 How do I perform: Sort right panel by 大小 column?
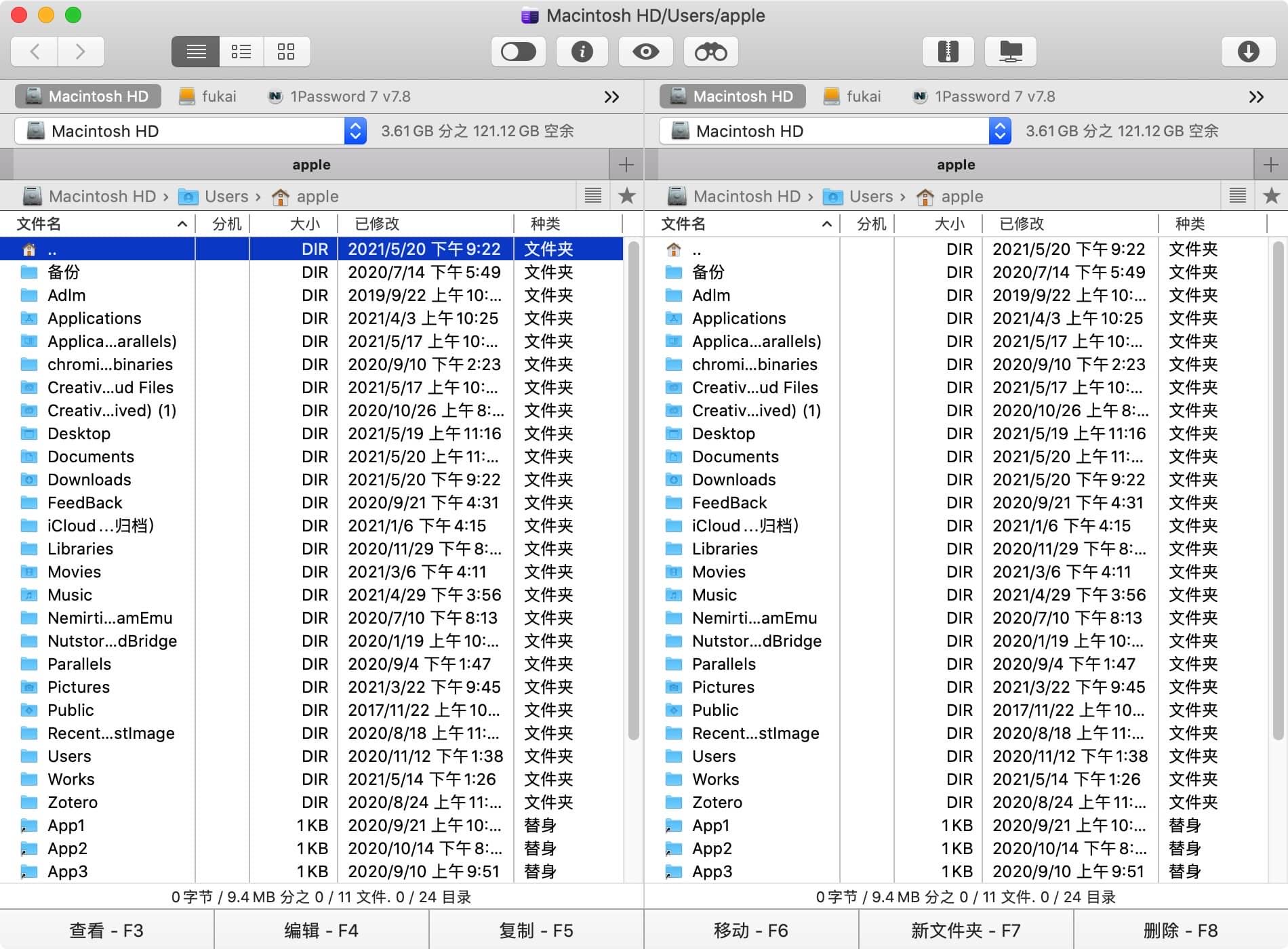[x=938, y=224]
